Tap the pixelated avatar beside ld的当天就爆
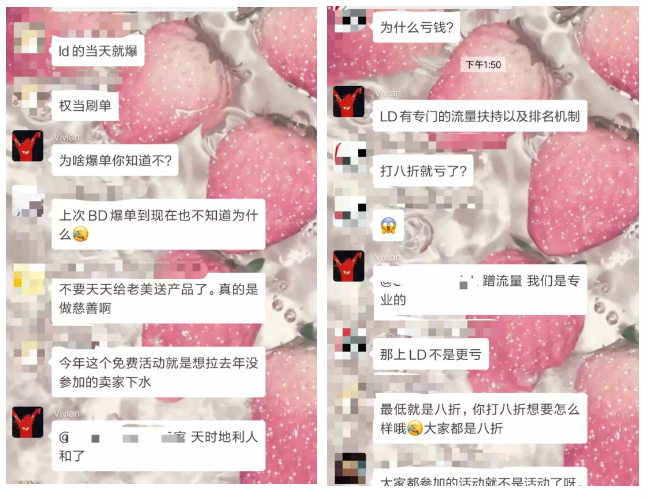647x500 pixels. 29,37
